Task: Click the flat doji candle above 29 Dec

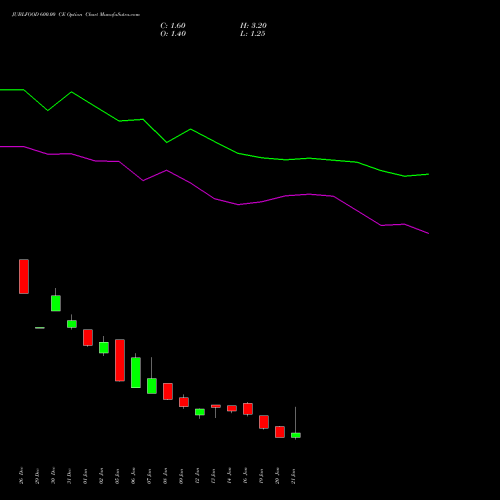Action: (40, 328)
